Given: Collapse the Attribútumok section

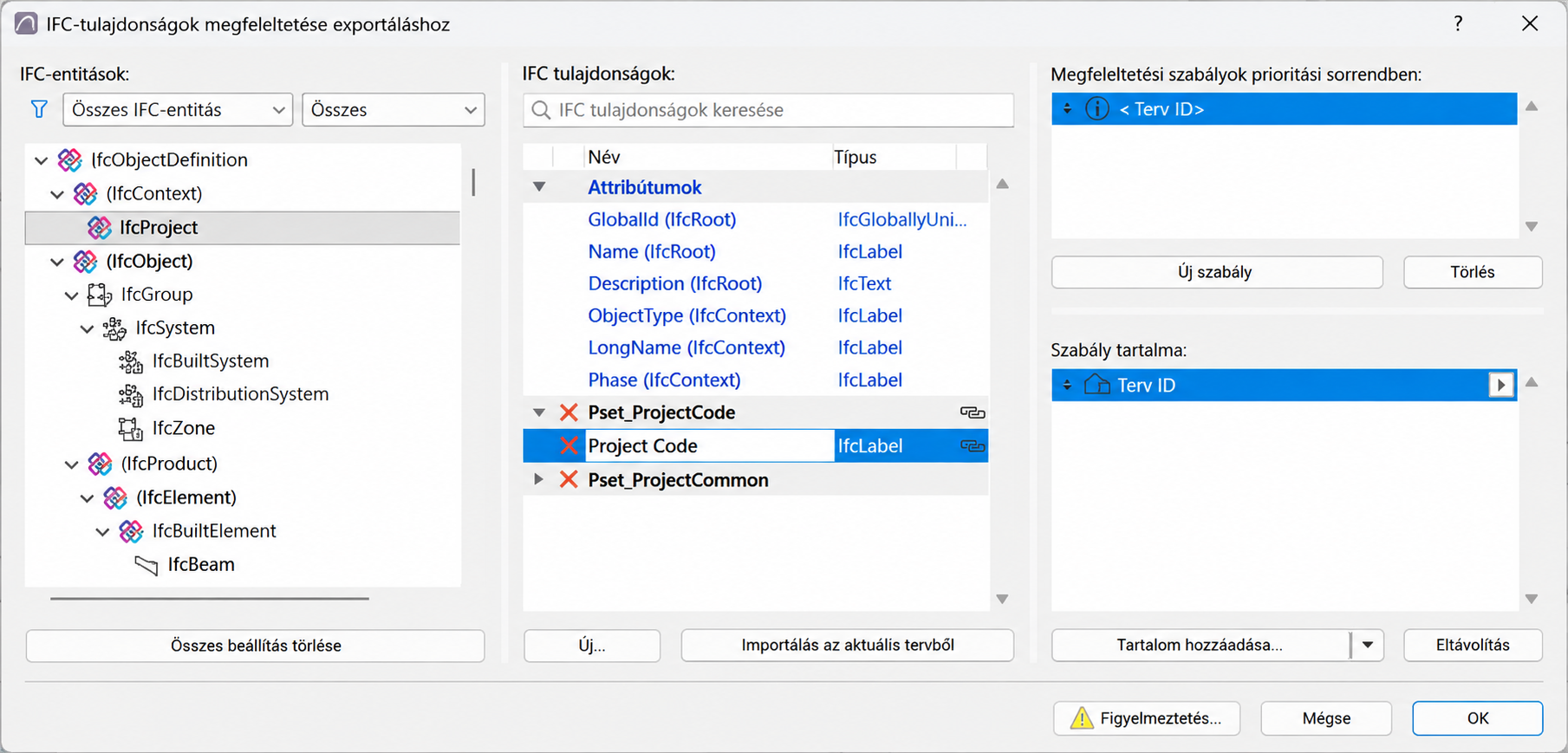Looking at the screenshot, I should [x=539, y=187].
